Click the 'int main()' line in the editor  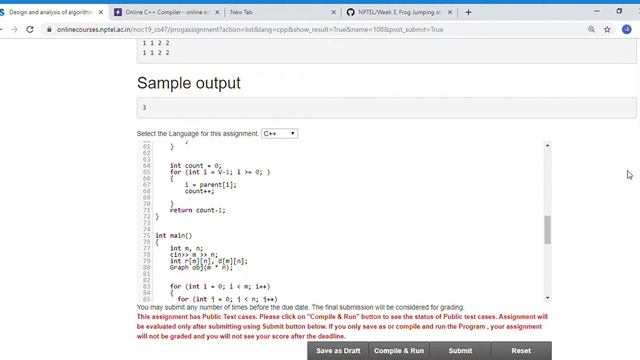[x=173, y=236]
